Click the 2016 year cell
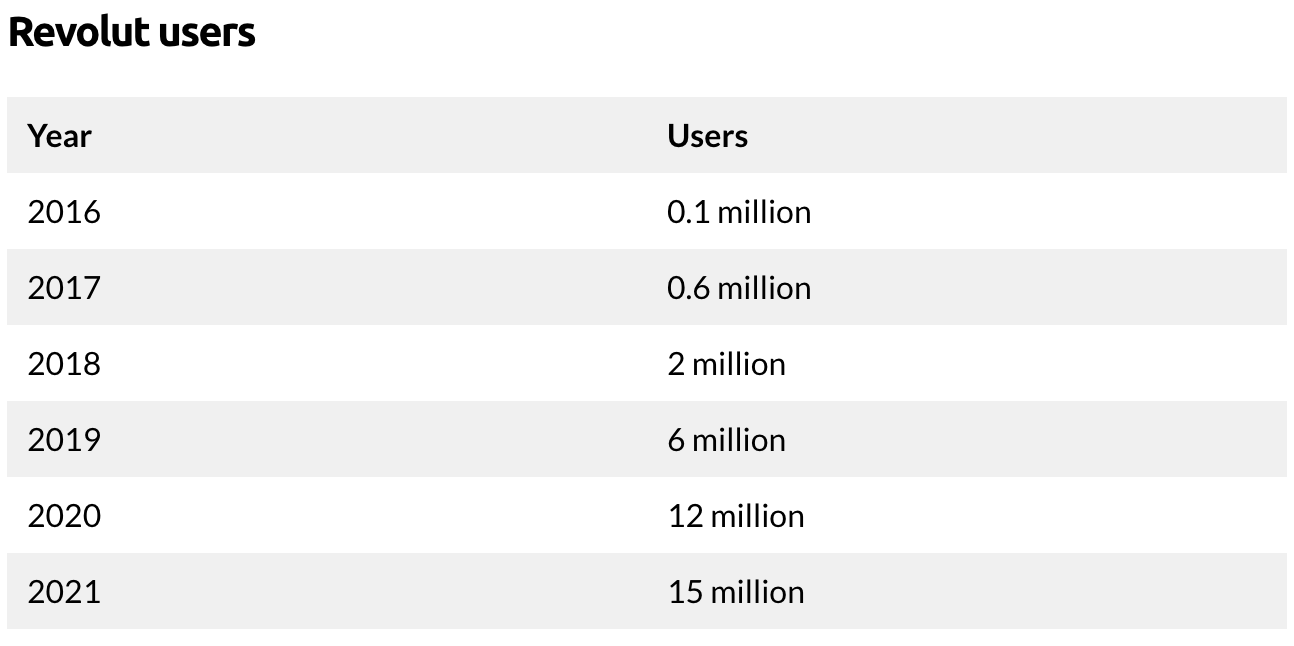The height and width of the screenshot is (646, 1294). point(64,212)
